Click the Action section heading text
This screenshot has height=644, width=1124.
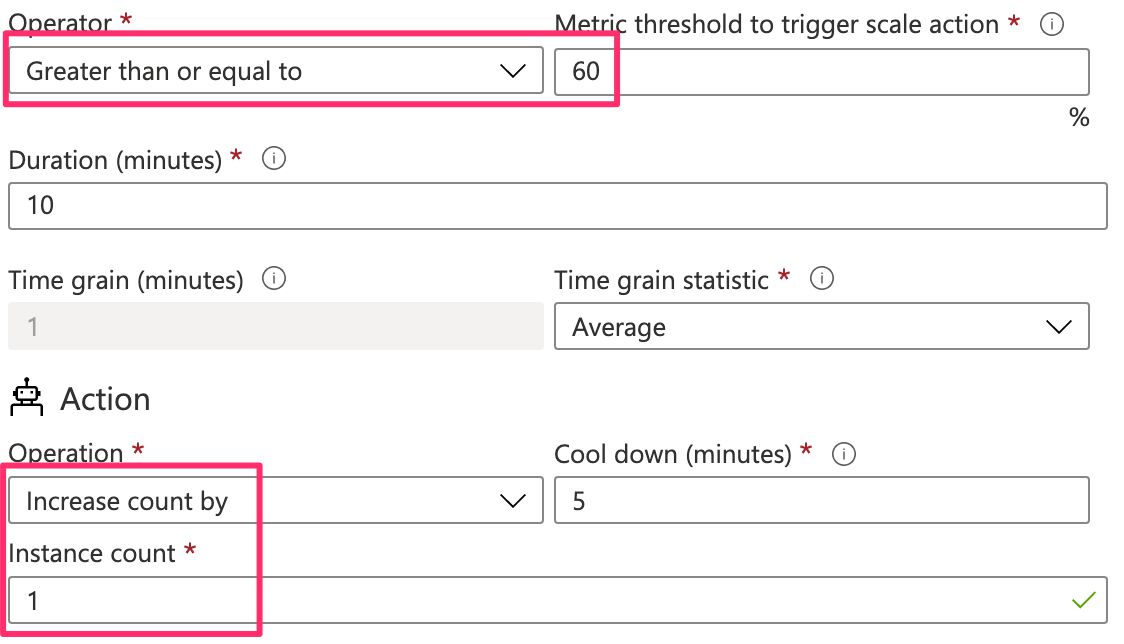click(105, 399)
